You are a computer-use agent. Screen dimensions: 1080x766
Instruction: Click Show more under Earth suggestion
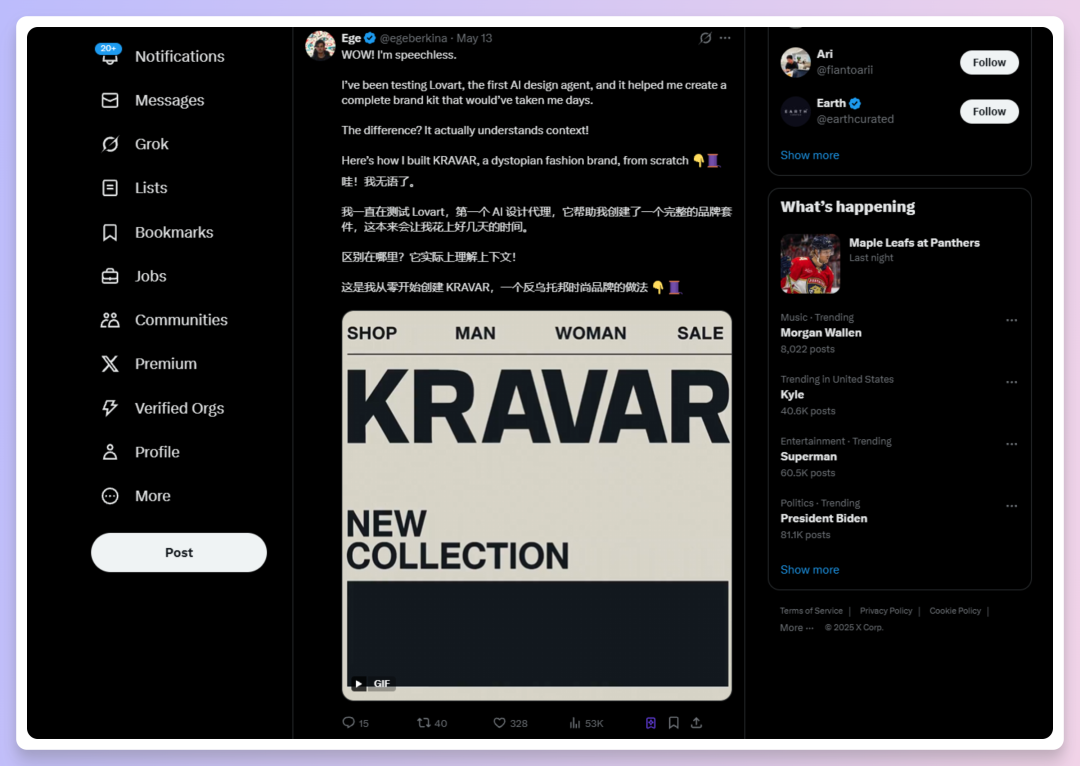(809, 155)
